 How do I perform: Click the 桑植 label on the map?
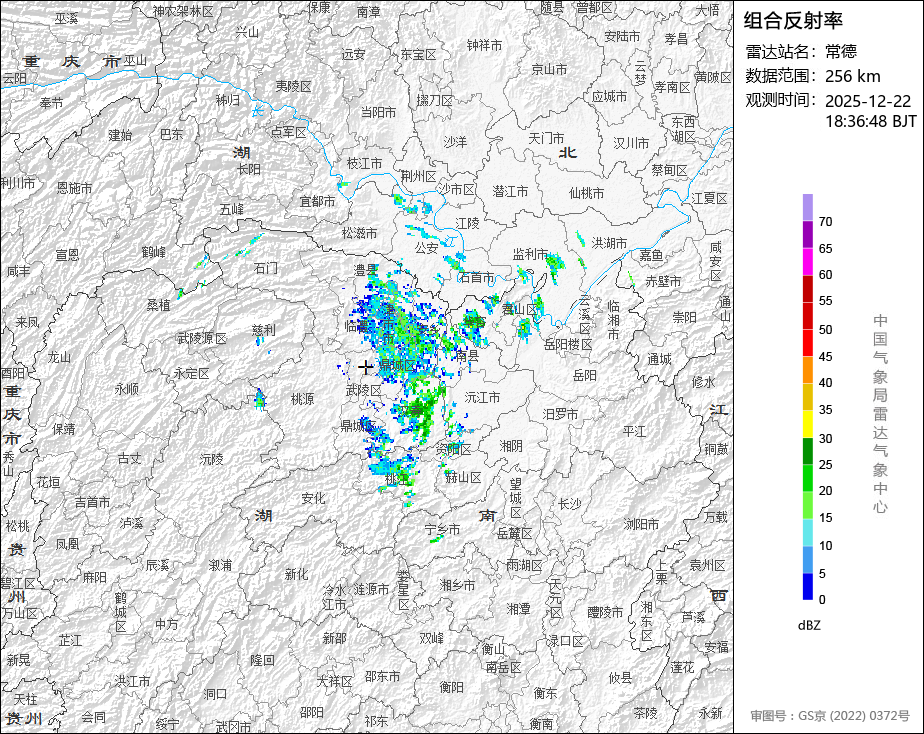click(159, 305)
